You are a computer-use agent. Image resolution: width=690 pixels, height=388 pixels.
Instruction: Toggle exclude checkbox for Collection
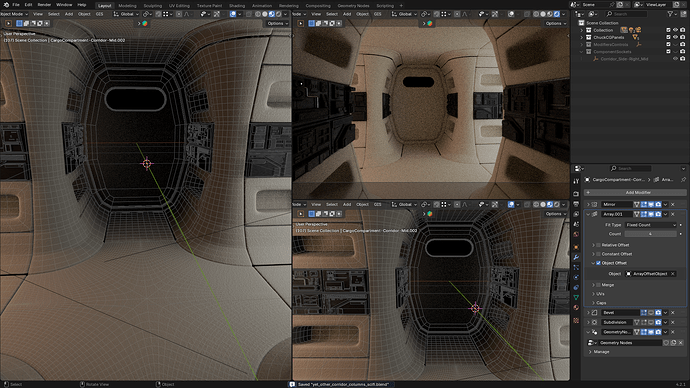tap(668, 30)
